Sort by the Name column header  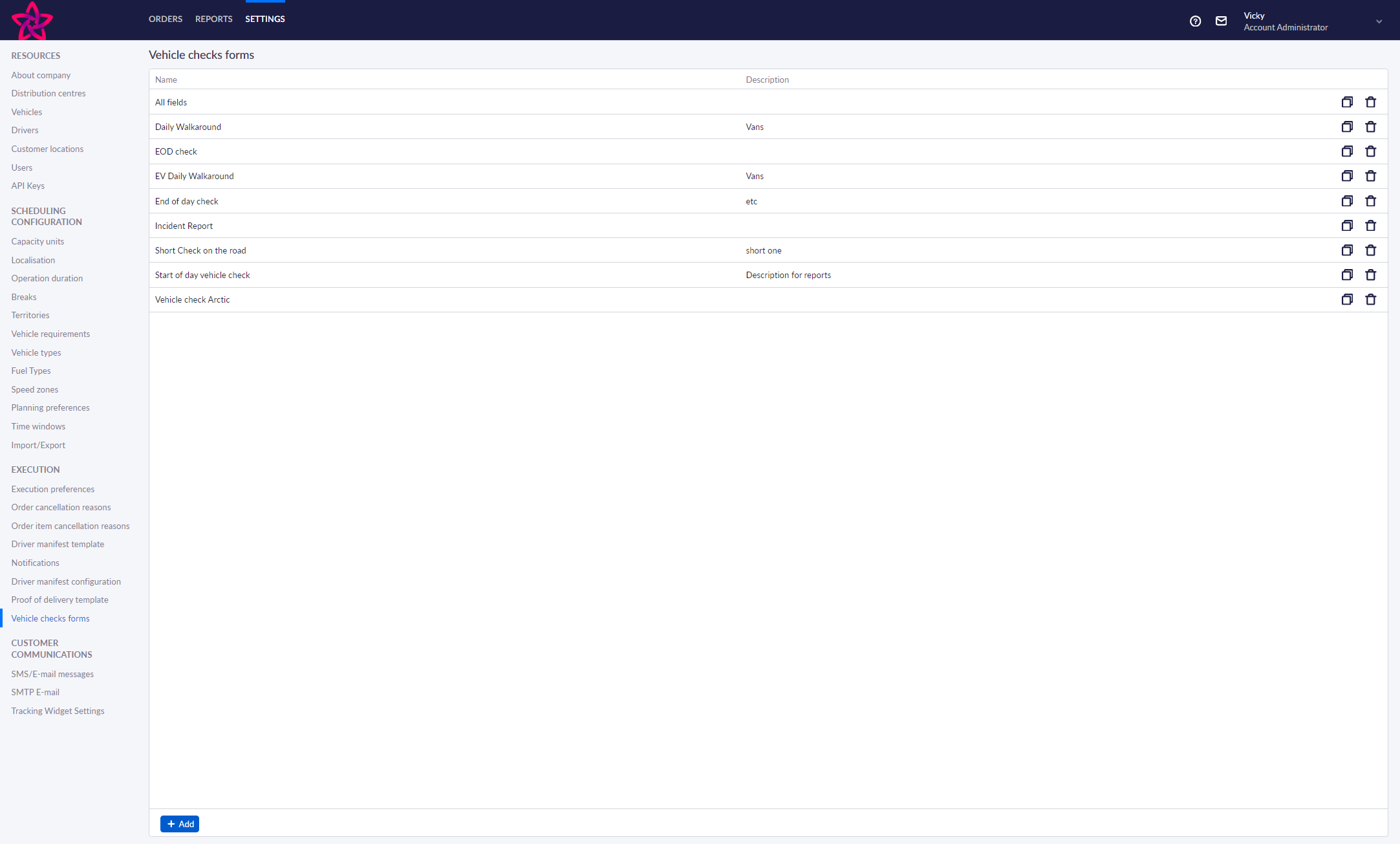pyautogui.click(x=166, y=80)
